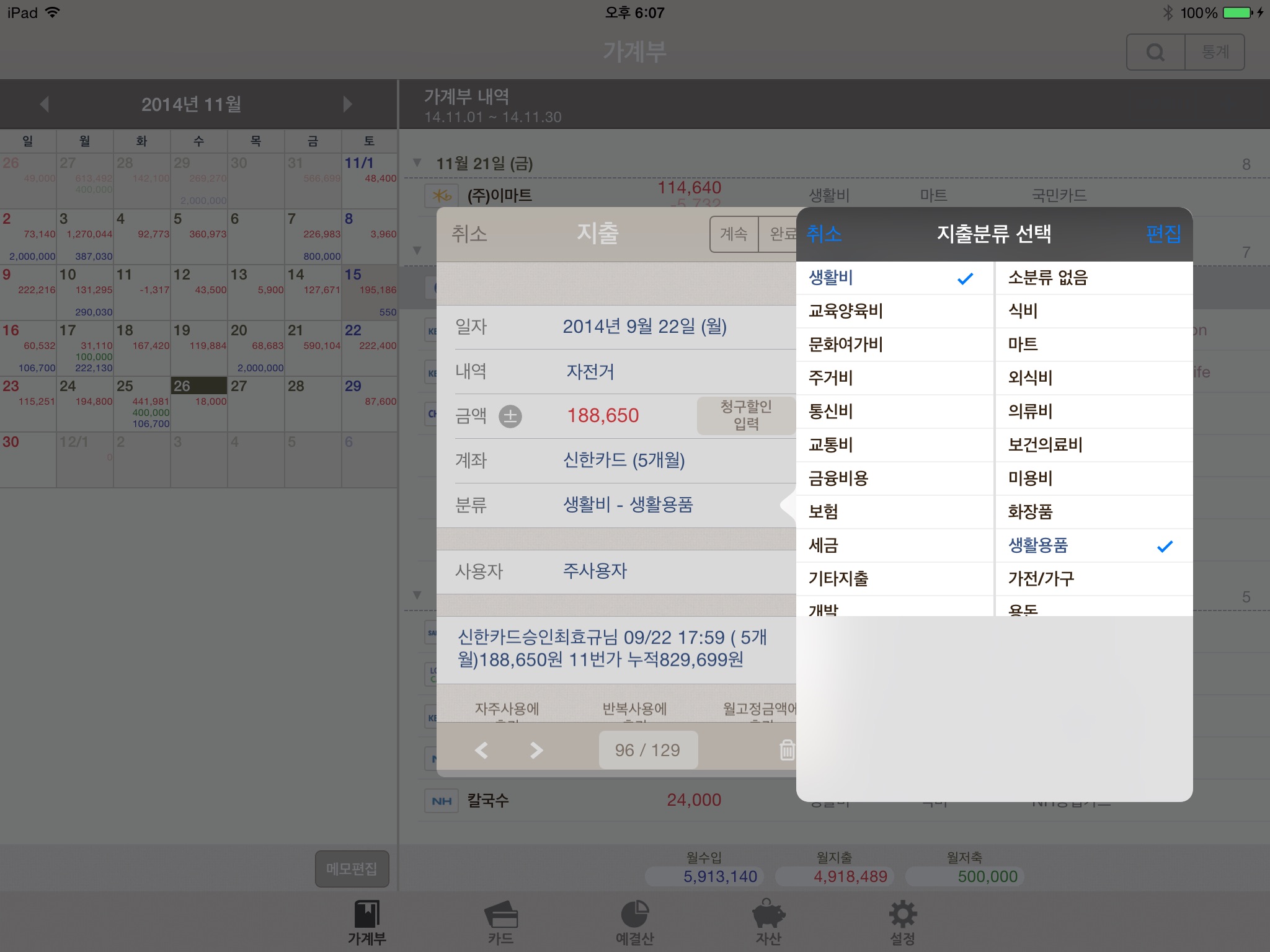Open the 사용자 주사용자 selector
This screenshot has height=952, width=1270.
pos(616,571)
